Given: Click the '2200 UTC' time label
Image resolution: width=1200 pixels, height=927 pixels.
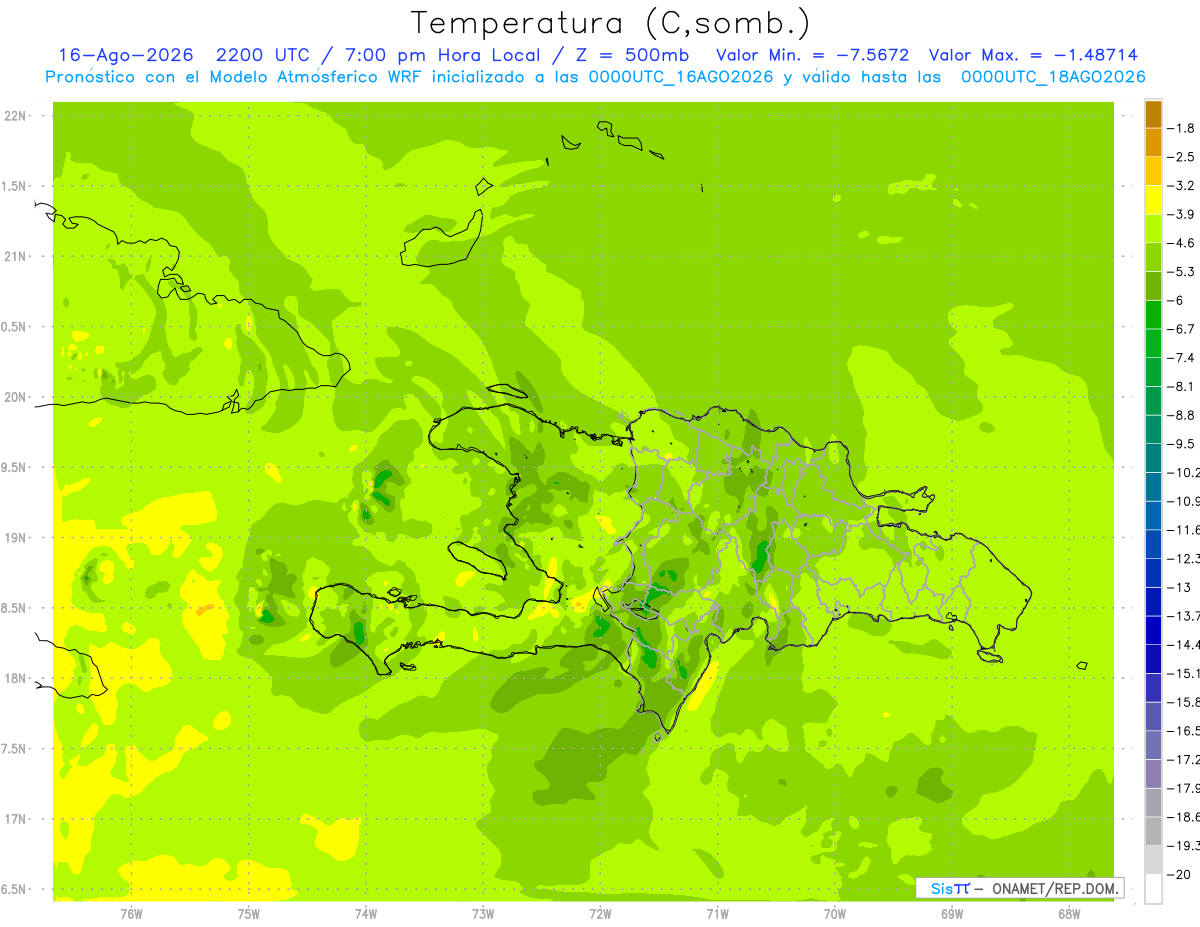Looking at the screenshot, I should tap(265, 55).
